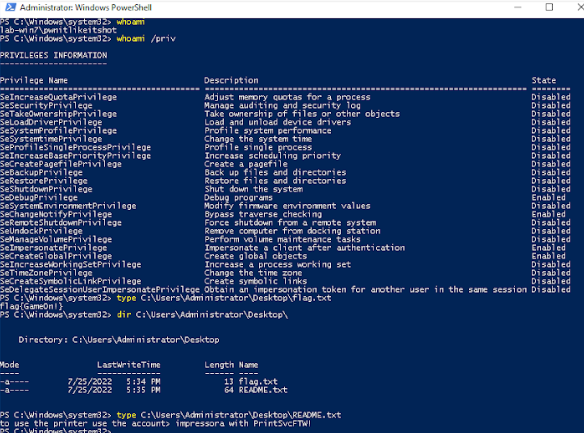
Task: Click 'Impersonate a client after authentication' description
Action: [x=304, y=248]
